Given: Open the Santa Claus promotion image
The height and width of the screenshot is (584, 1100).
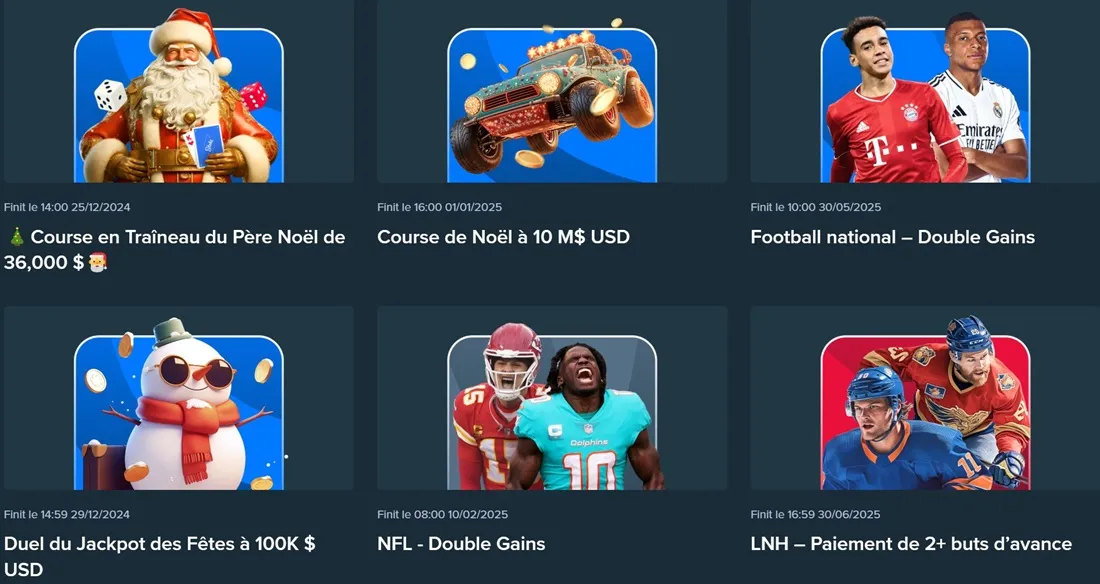Looking at the screenshot, I should click(179, 95).
